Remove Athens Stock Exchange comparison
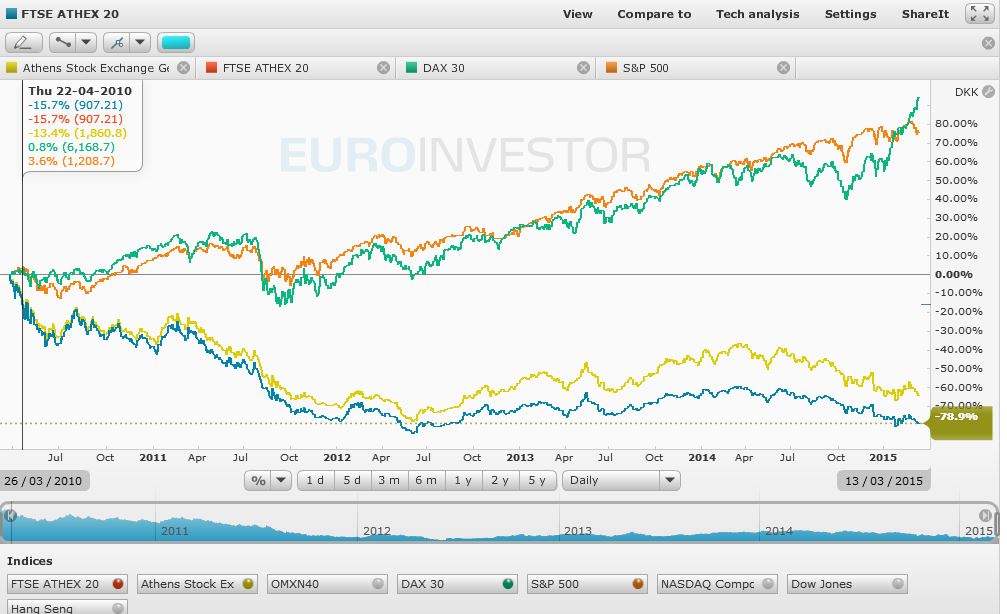This screenshot has width=1007, height=614. coord(184,67)
